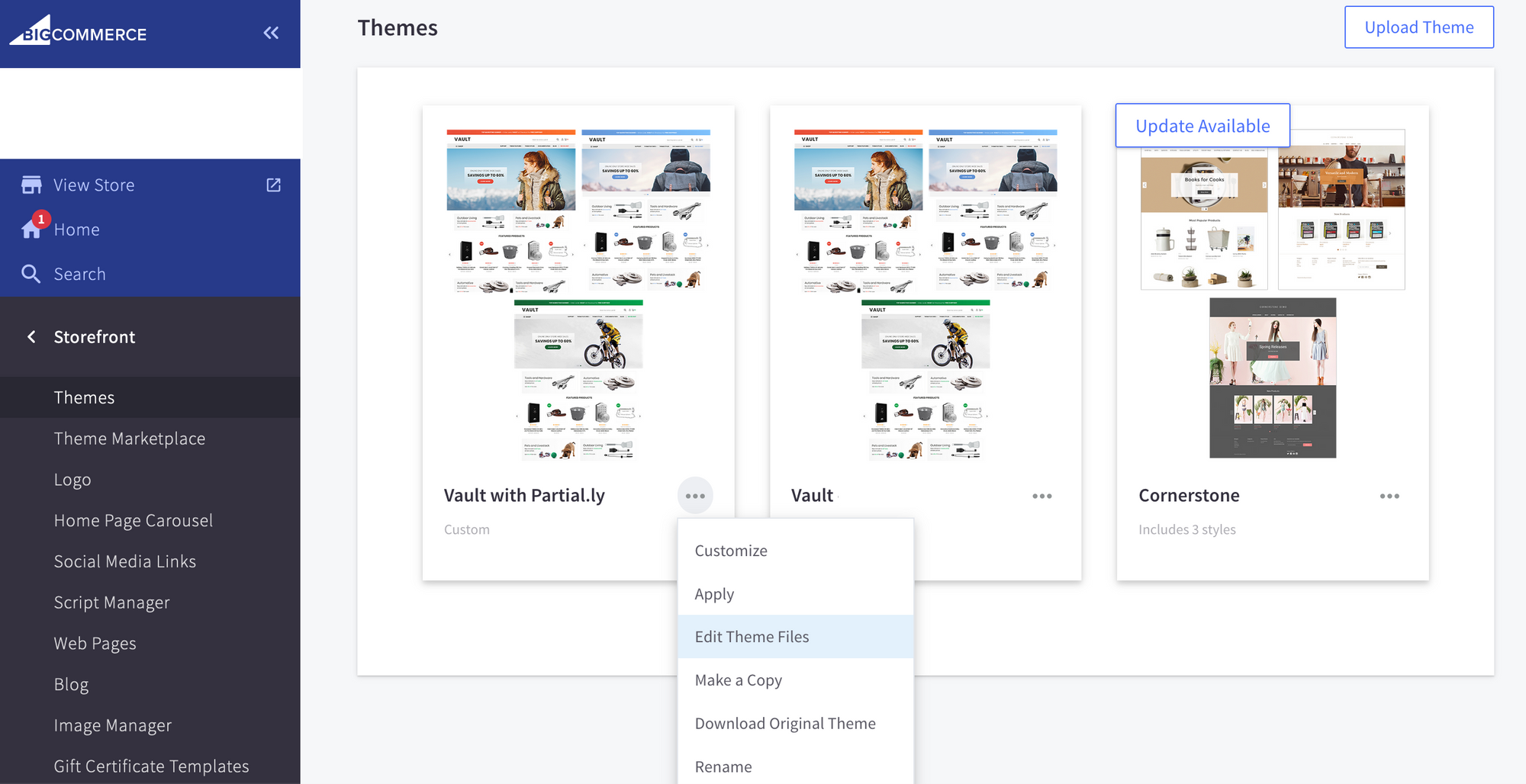
Task: Click 'Cornerstone' theme title
Action: pos(1189,496)
